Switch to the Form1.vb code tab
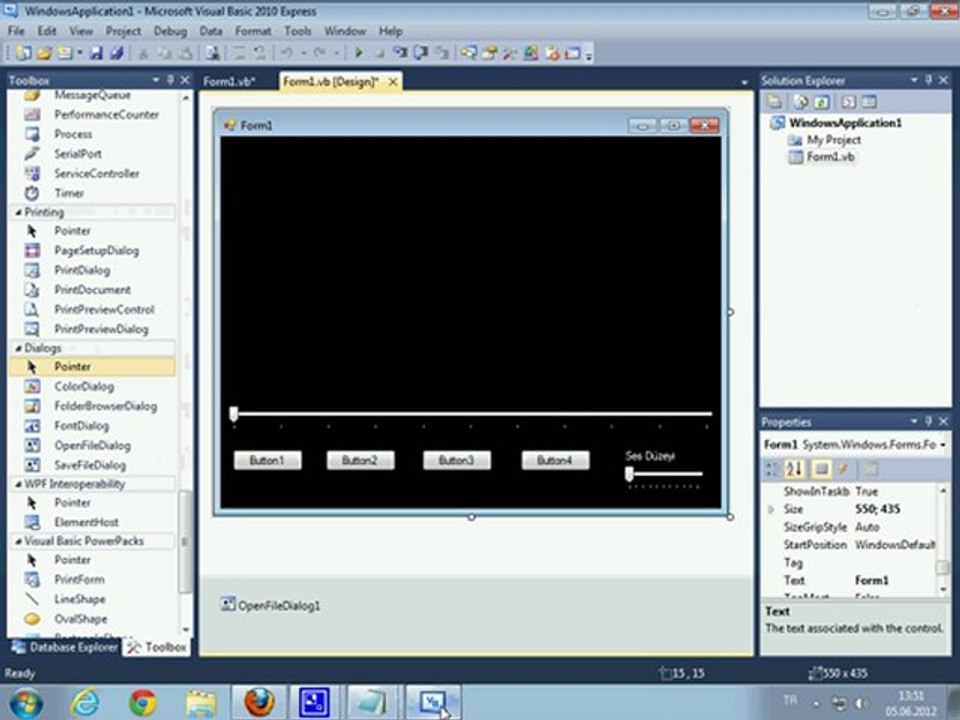The image size is (960, 720). 230,82
